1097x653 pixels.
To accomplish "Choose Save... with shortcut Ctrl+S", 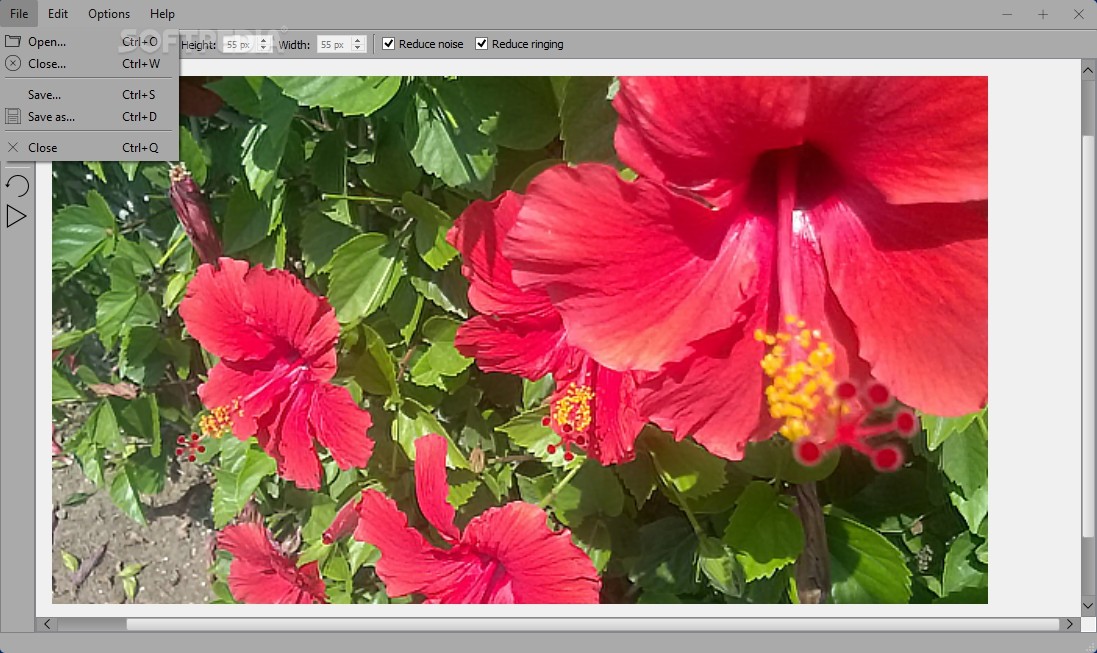I will tap(89, 94).
